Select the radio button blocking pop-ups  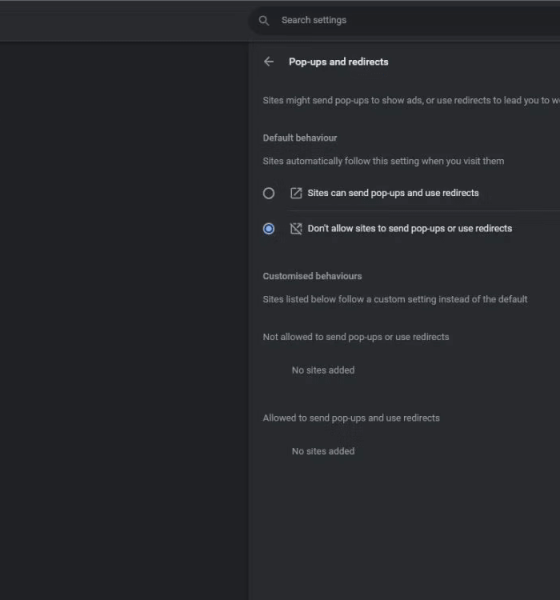pyautogui.click(x=269, y=228)
